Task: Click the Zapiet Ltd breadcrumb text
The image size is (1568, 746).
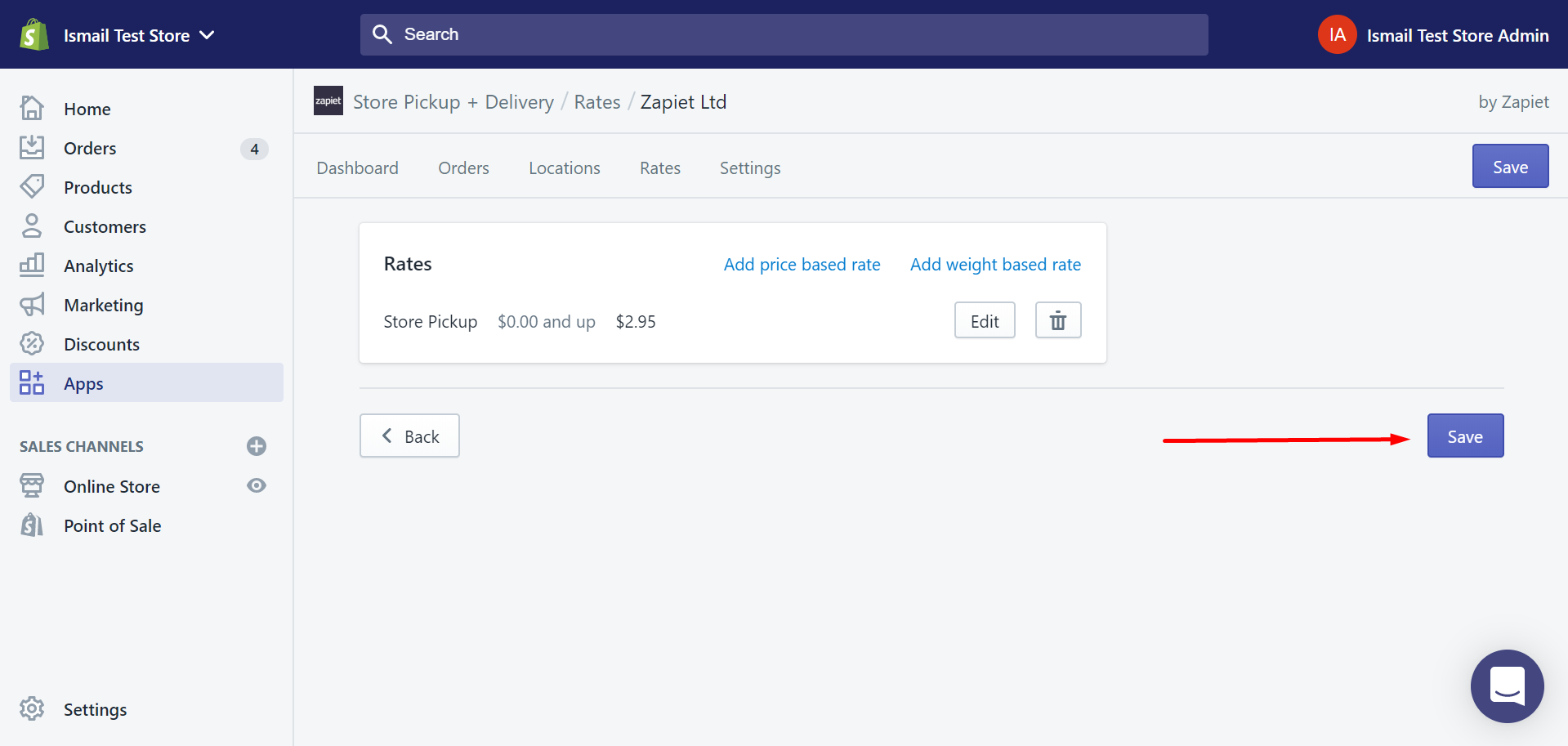Action: pos(684,102)
